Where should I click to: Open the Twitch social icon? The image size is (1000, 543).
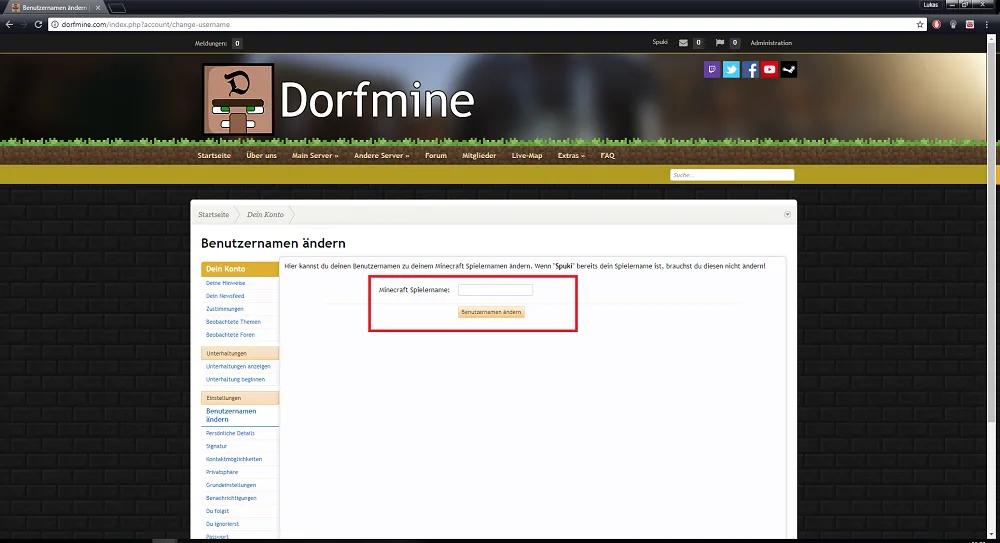(x=712, y=70)
